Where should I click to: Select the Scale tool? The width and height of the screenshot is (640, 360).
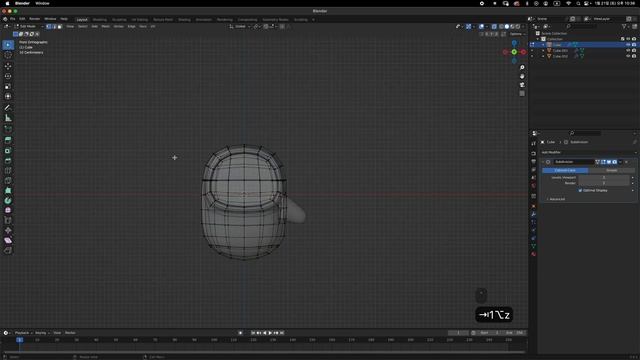click(8, 86)
